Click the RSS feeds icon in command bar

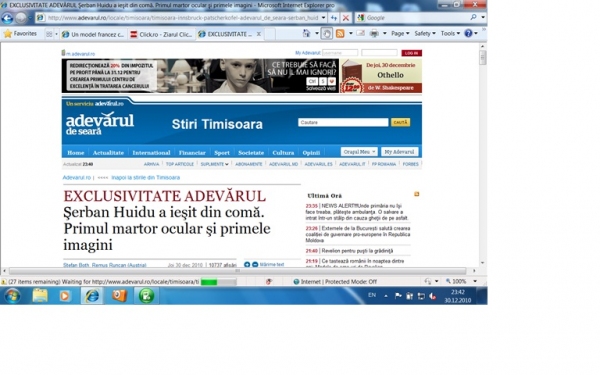[x=340, y=34]
